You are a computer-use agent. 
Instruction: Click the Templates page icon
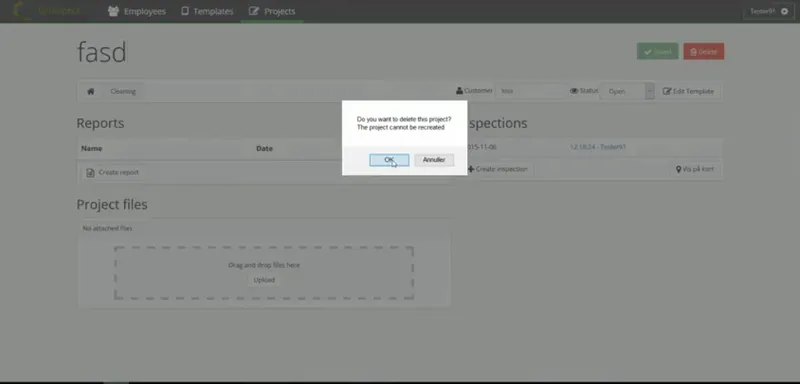click(185, 11)
